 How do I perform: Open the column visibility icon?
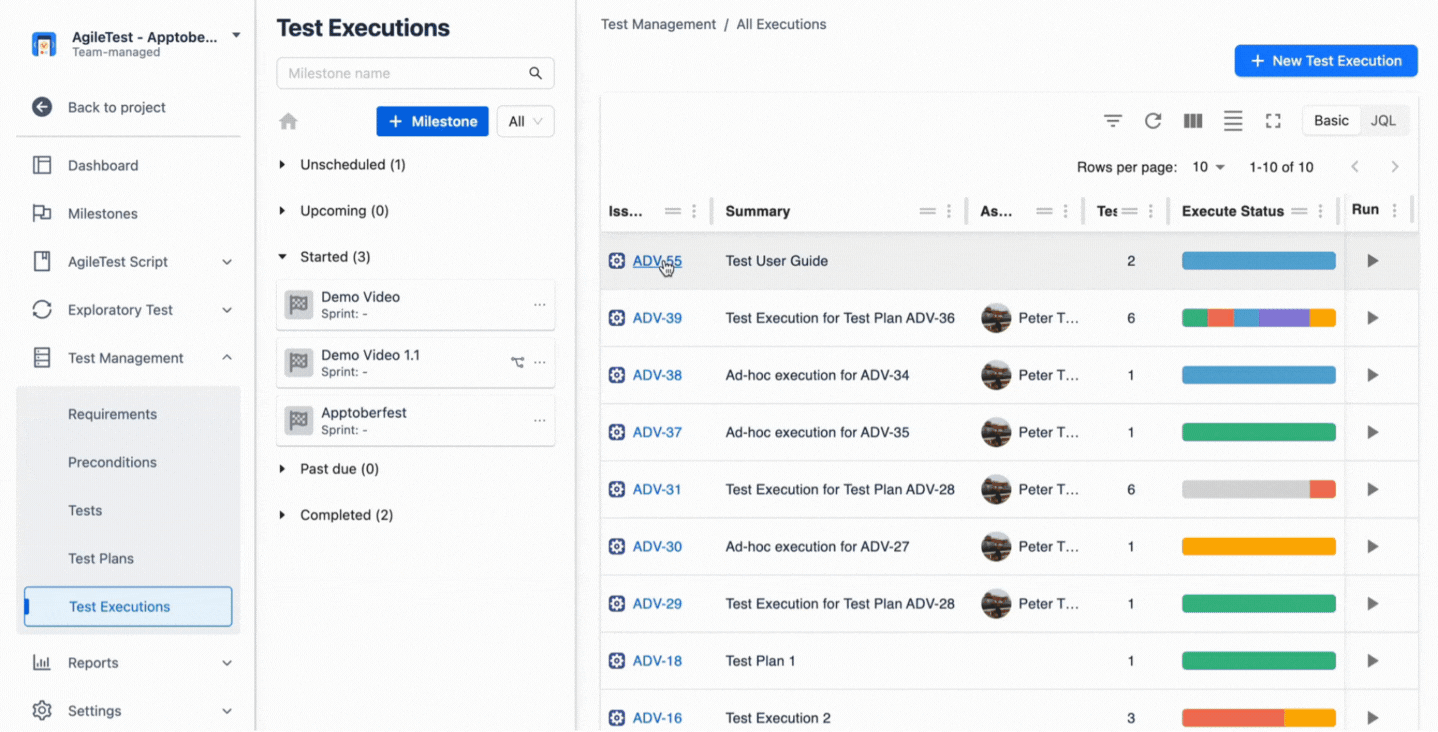[1192, 120]
